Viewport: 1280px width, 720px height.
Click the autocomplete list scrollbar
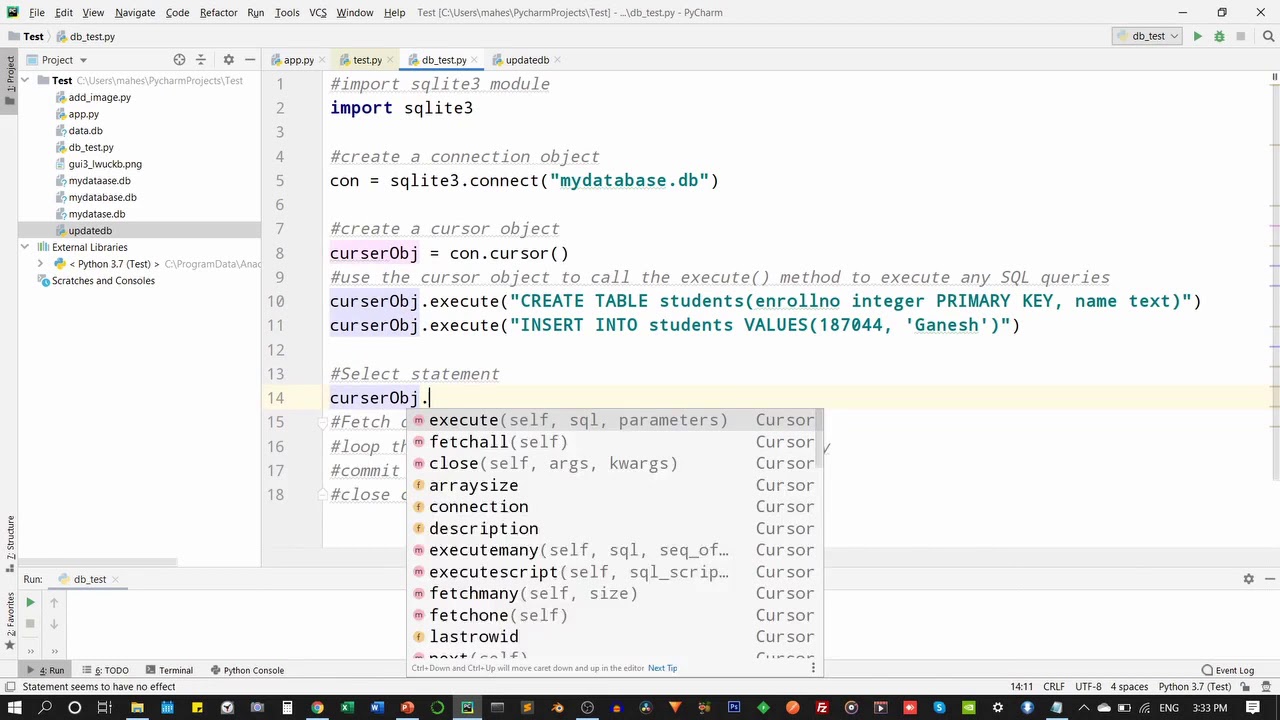[820, 440]
